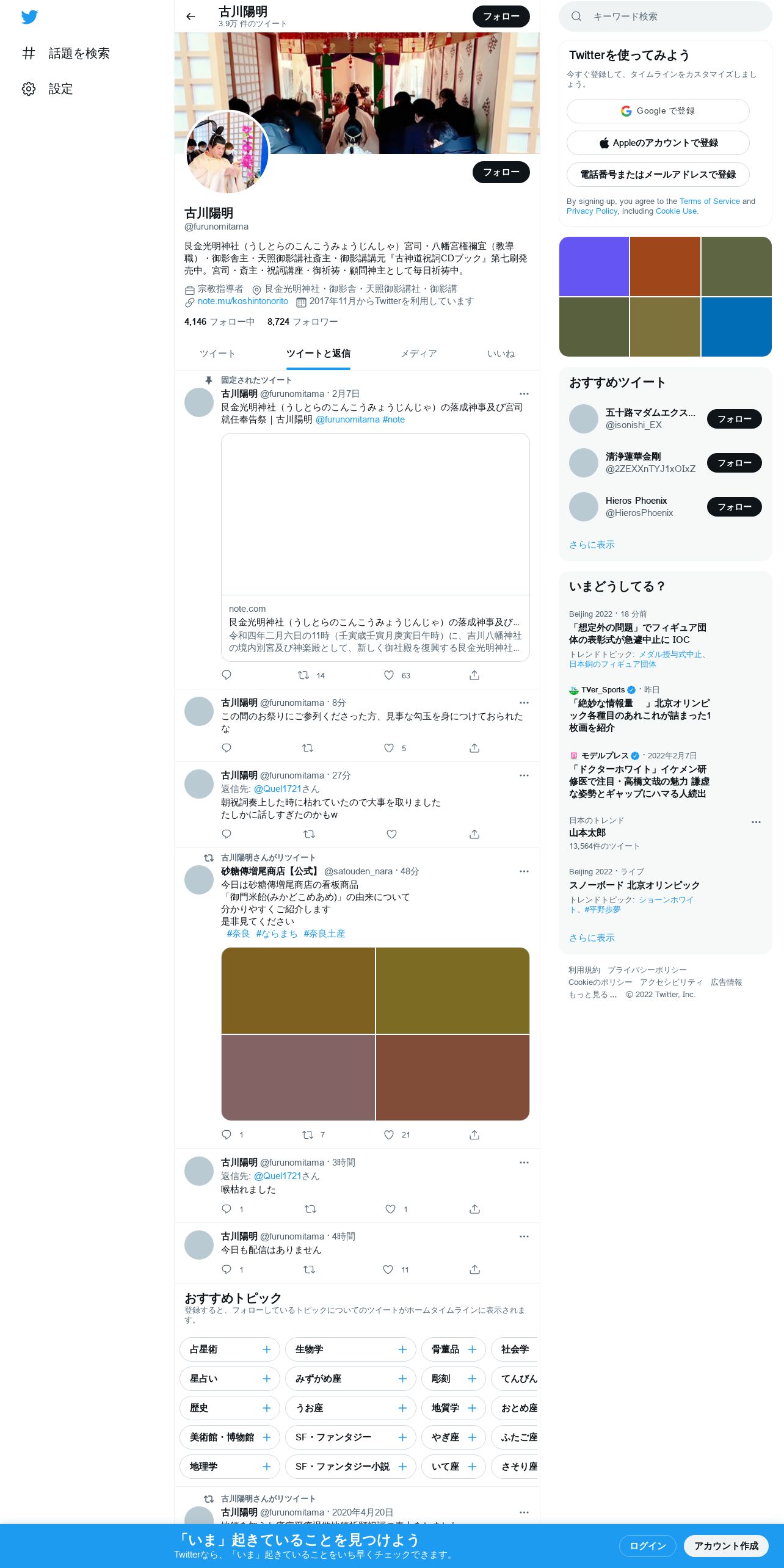Show more under おすすめツイート
The height and width of the screenshot is (1568, 784).
coord(592,545)
